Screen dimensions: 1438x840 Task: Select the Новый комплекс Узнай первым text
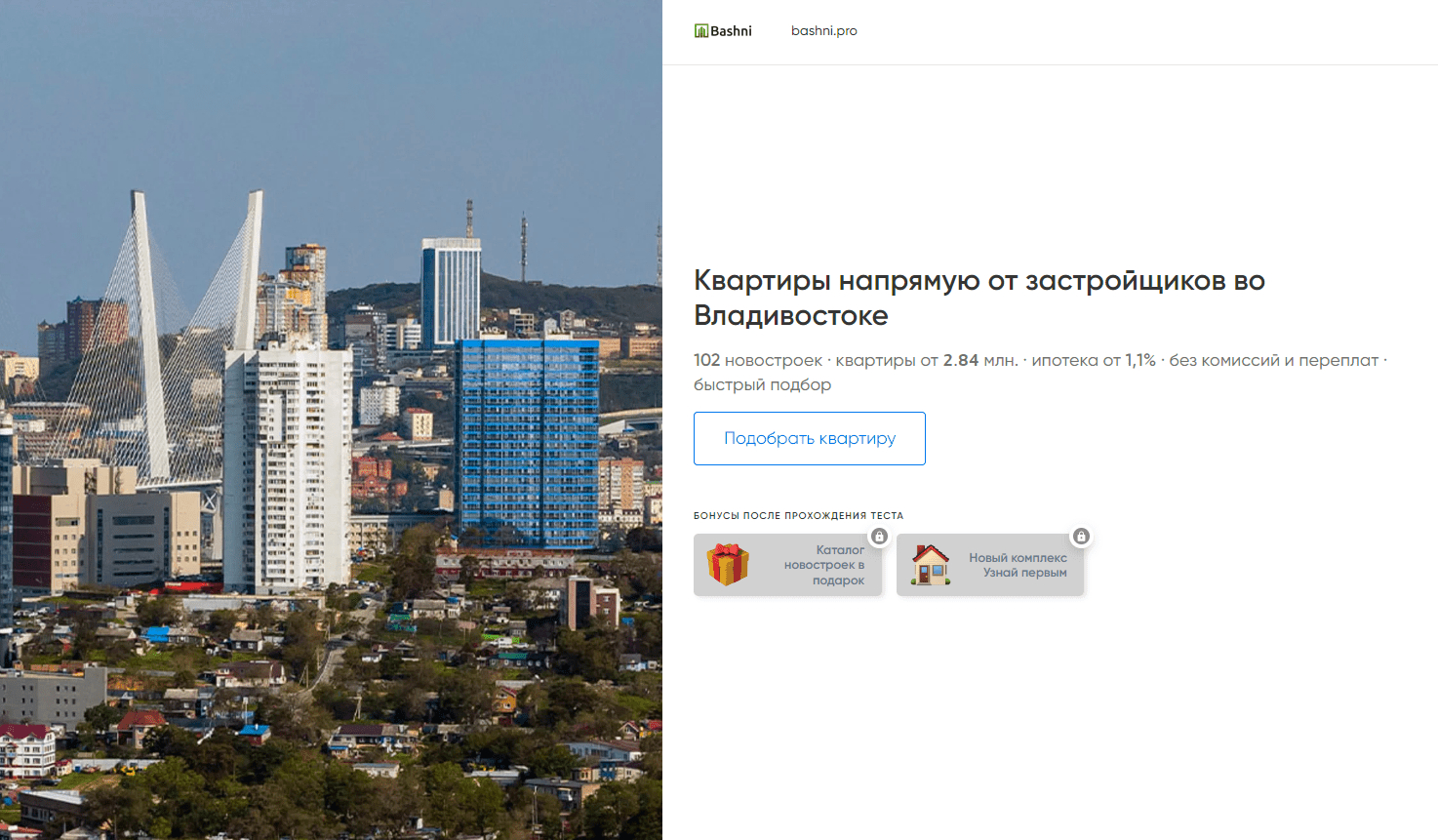tap(1018, 566)
